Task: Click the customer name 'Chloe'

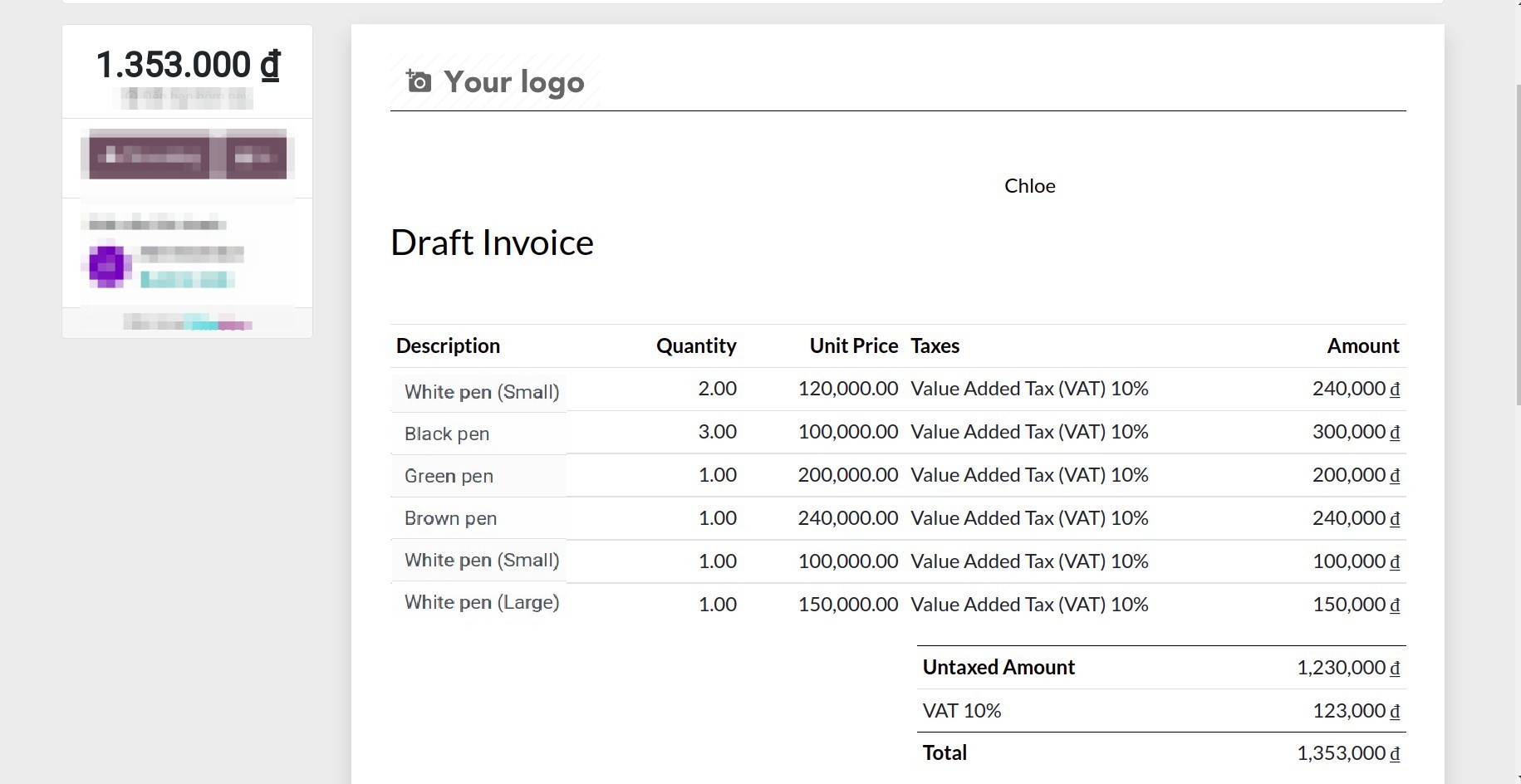Action: 1029,186
